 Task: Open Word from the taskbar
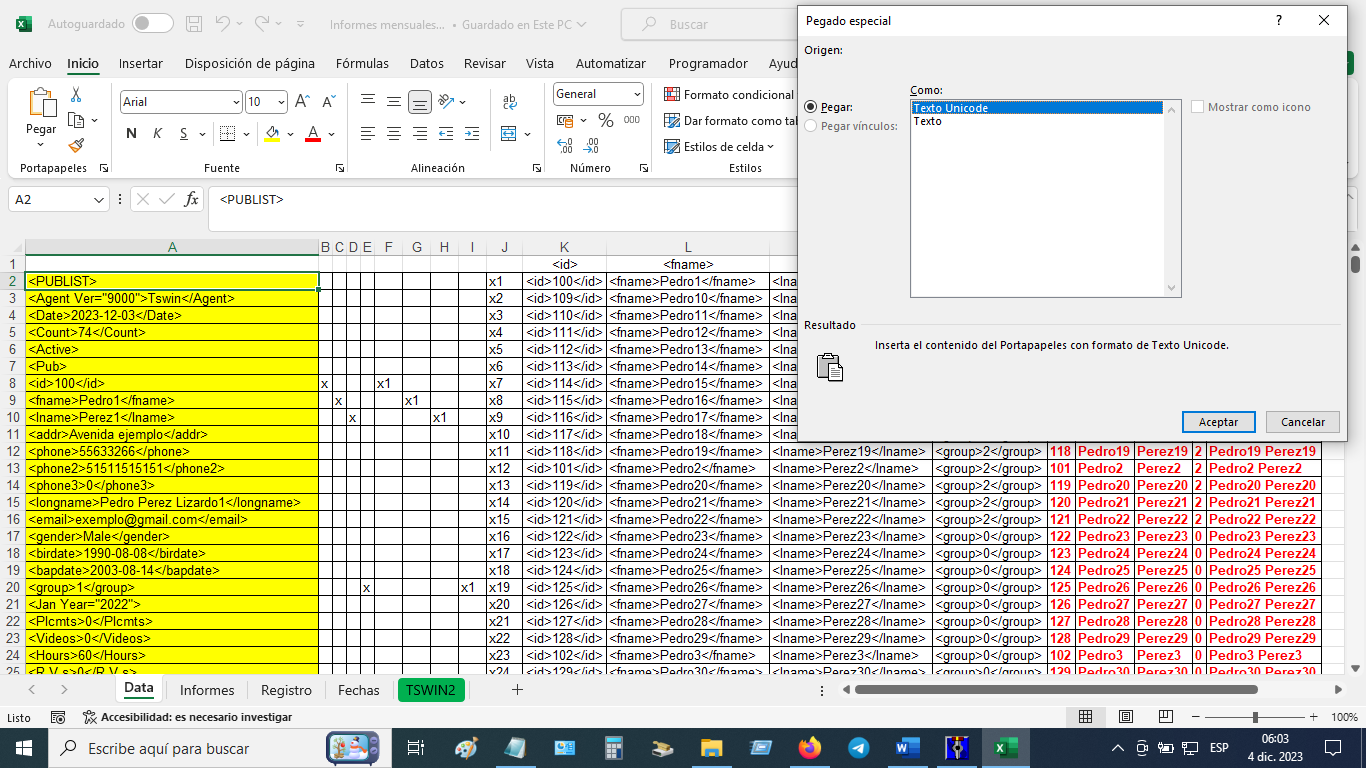[907, 747]
